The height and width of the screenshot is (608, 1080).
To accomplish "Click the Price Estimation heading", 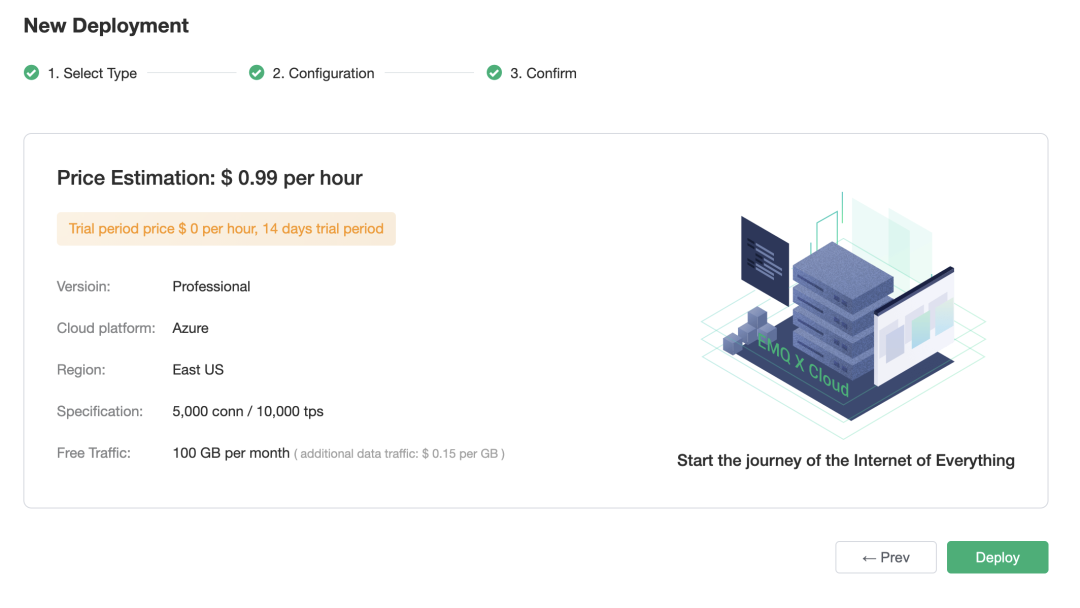I will [x=210, y=179].
